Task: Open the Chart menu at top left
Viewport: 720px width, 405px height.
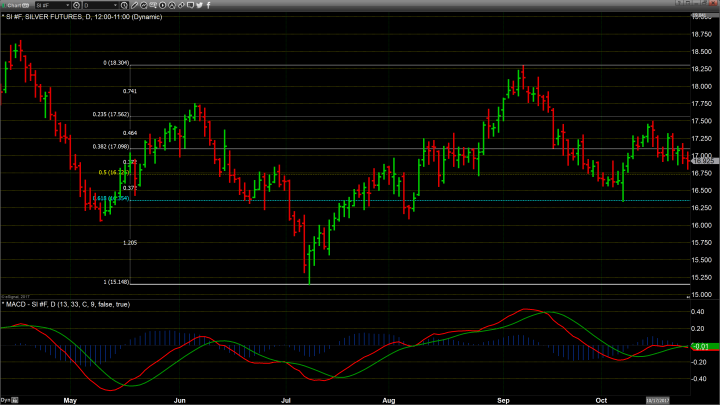Action: pyautogui.click(x=17, y=6)
